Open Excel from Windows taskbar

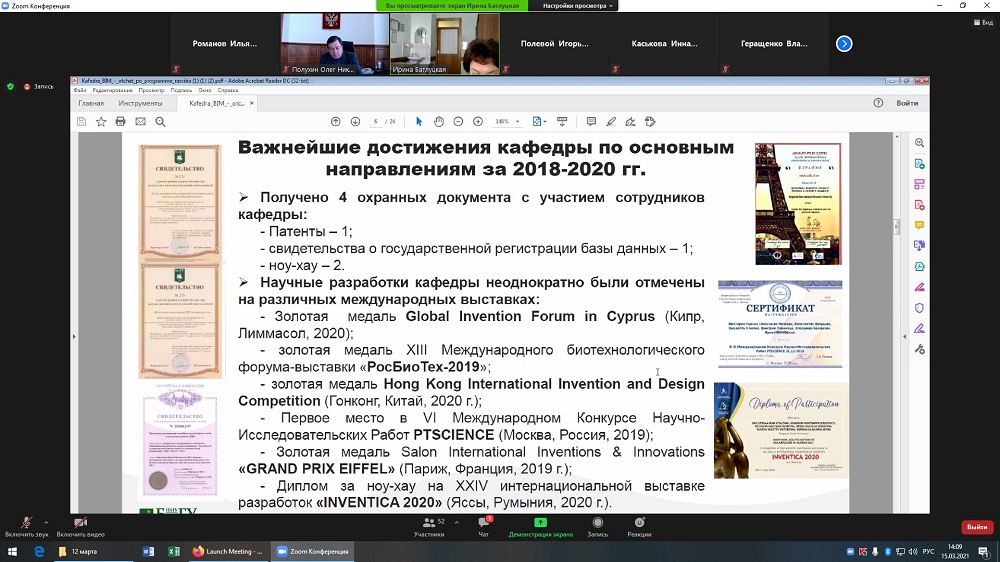tap(173, 551)
